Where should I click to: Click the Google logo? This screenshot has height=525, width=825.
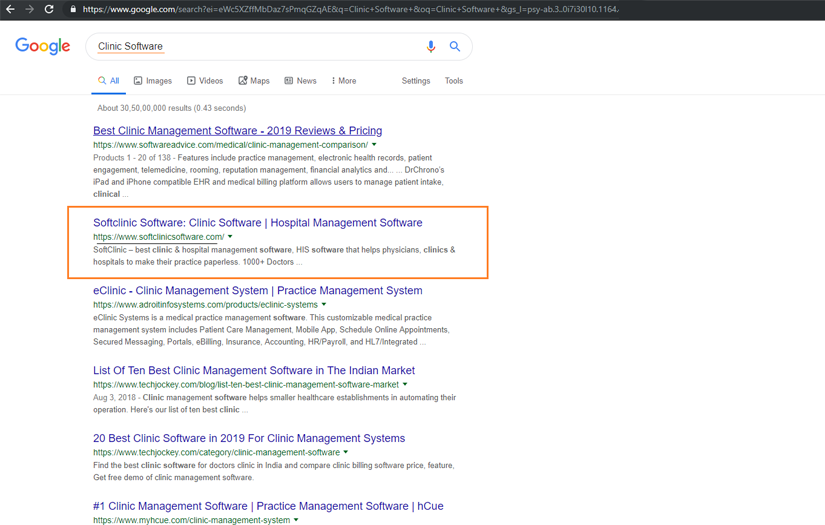pyautogui.click(x=43, y=46)
